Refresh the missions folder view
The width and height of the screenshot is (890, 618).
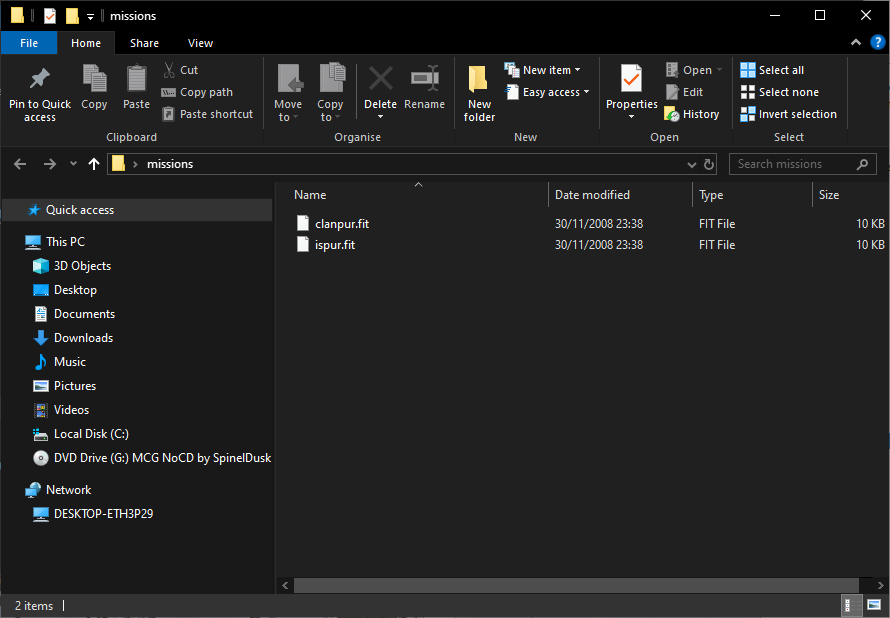pyautogui.click(x=709, y=164)
